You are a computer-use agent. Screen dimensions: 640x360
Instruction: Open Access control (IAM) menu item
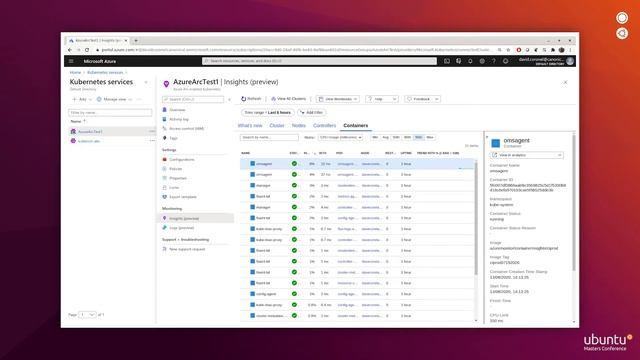click(186, 129)
